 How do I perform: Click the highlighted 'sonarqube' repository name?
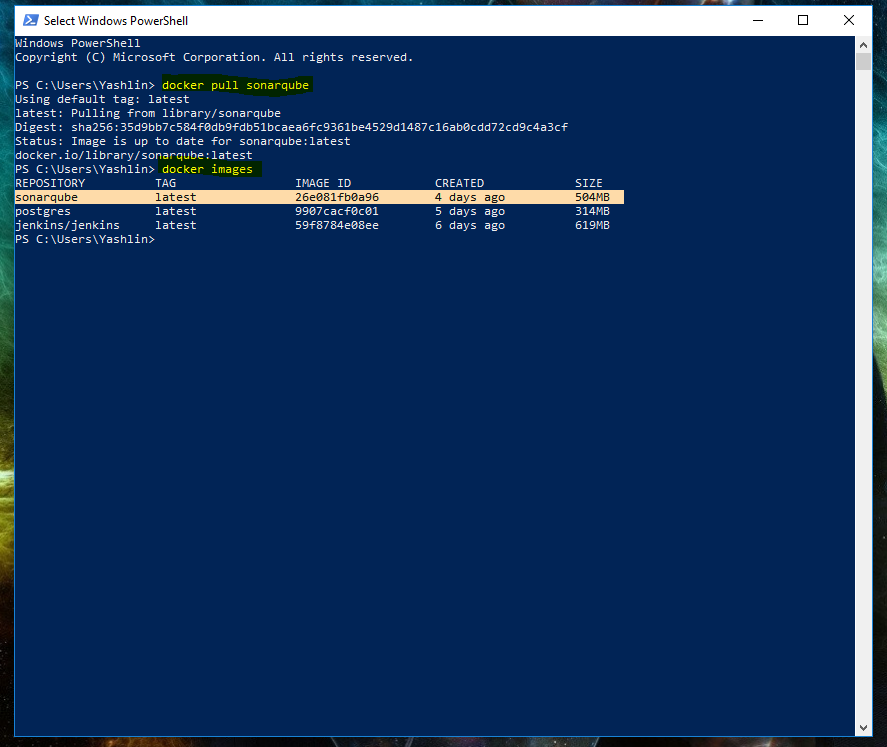pyautogui.click(x=46, y=197)
